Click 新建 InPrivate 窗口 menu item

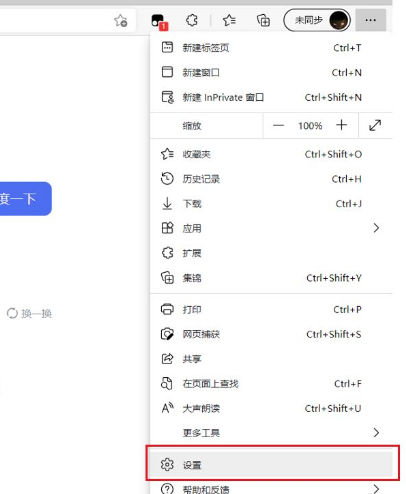pyautogui.click(x=271, y=97)
